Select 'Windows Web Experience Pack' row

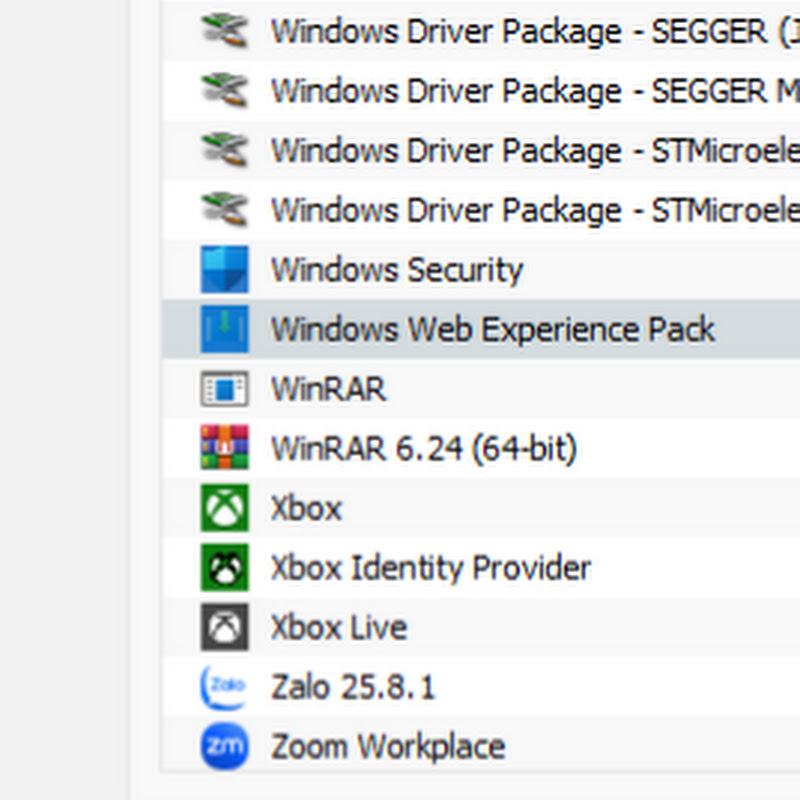481,329
